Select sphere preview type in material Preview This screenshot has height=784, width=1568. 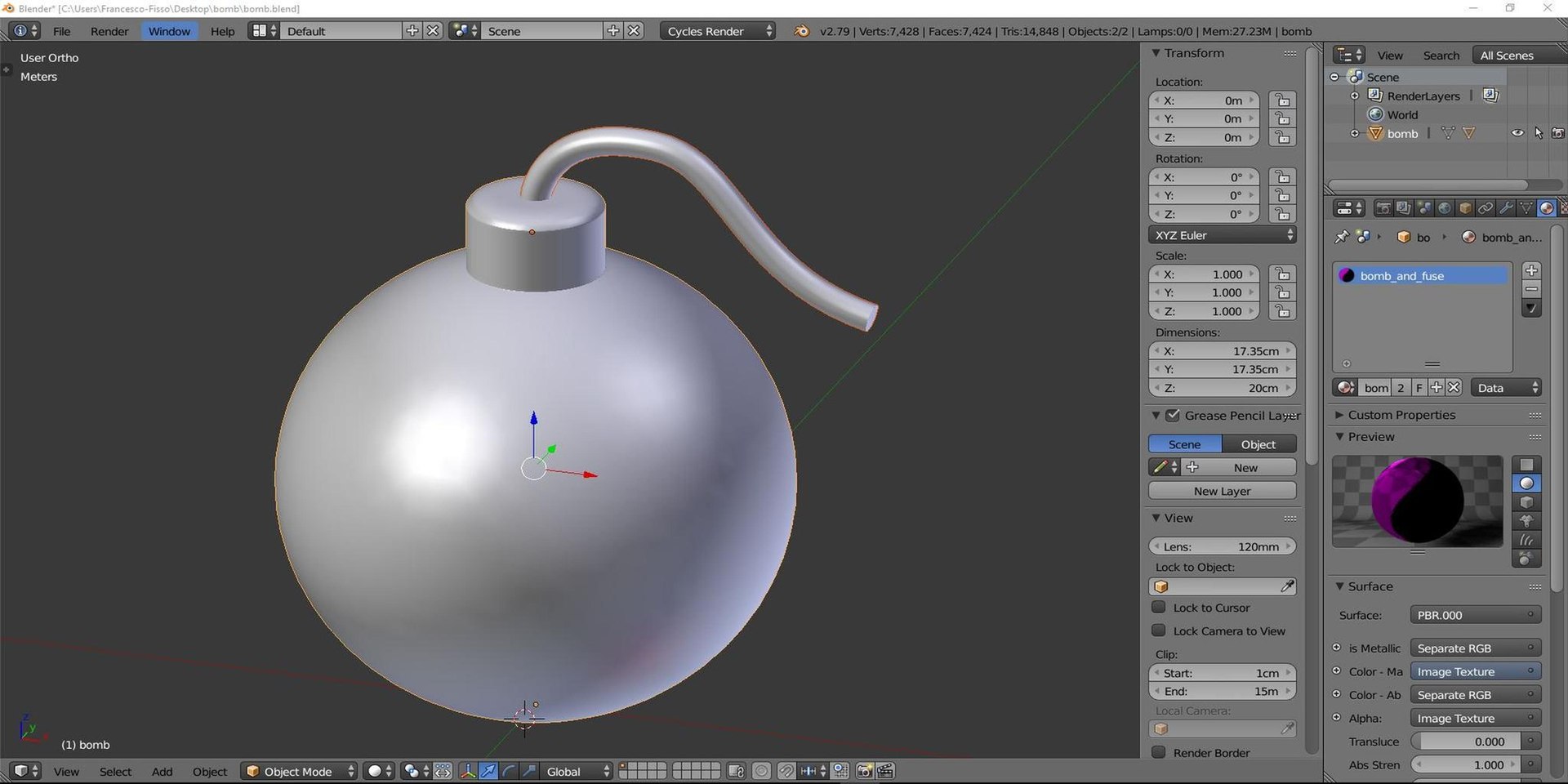click(1526, 483)
